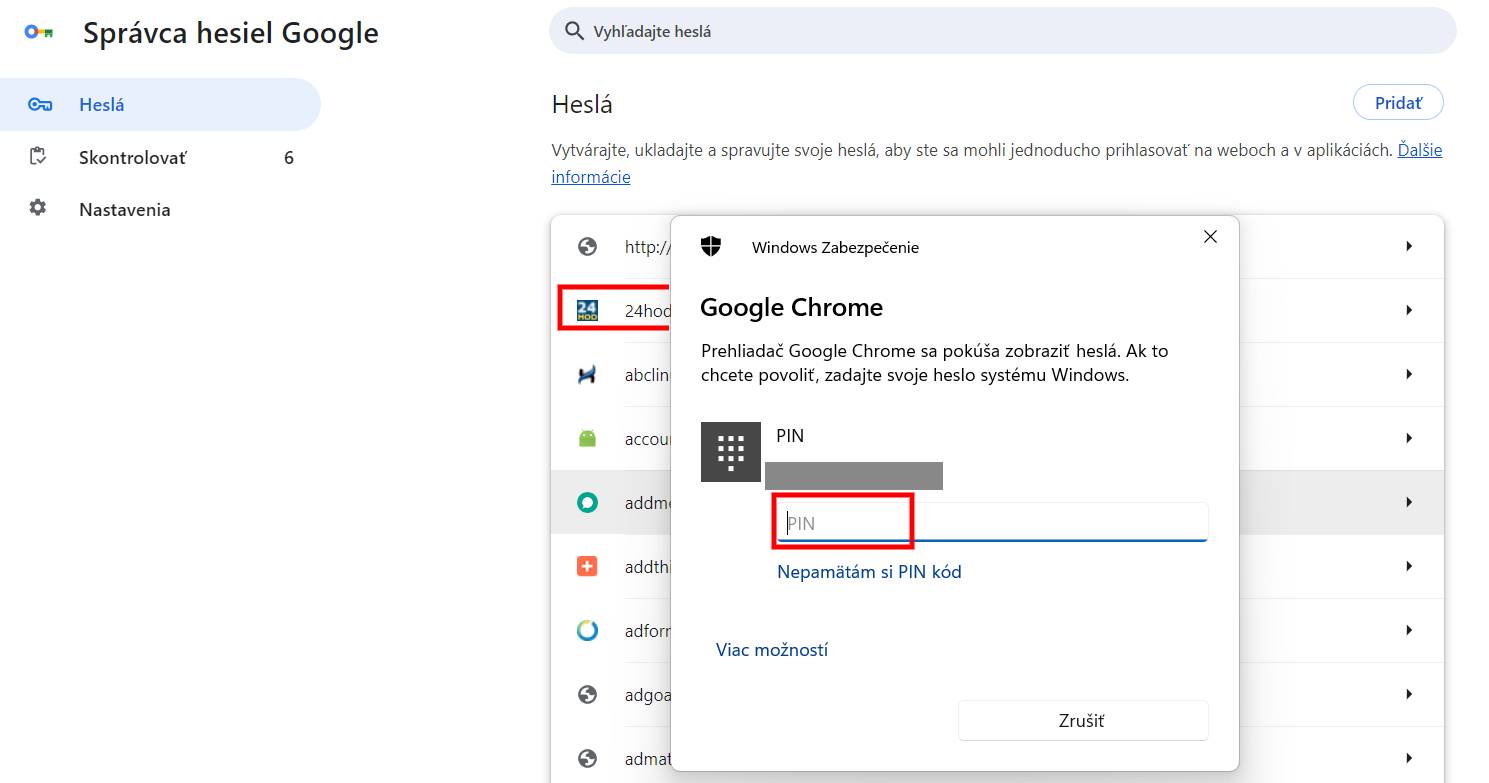
Task: Click the Správca hesiel Google title
Action: pos(231,33)
